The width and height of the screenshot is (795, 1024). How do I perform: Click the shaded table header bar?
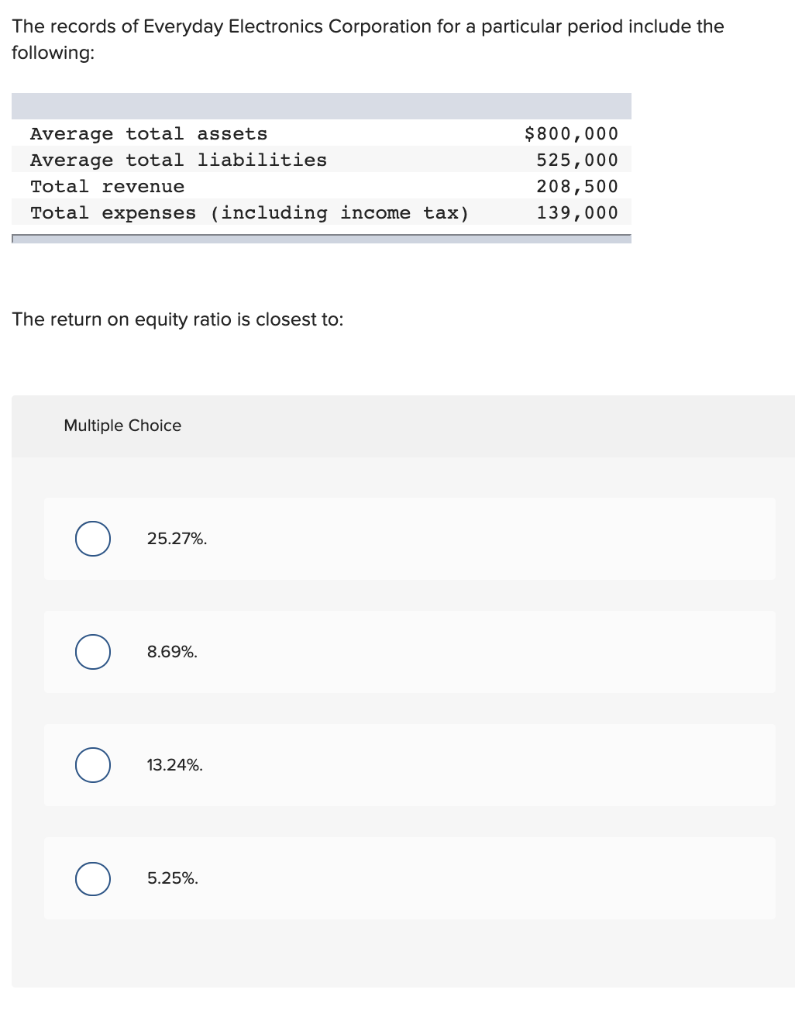coord(321,106)
